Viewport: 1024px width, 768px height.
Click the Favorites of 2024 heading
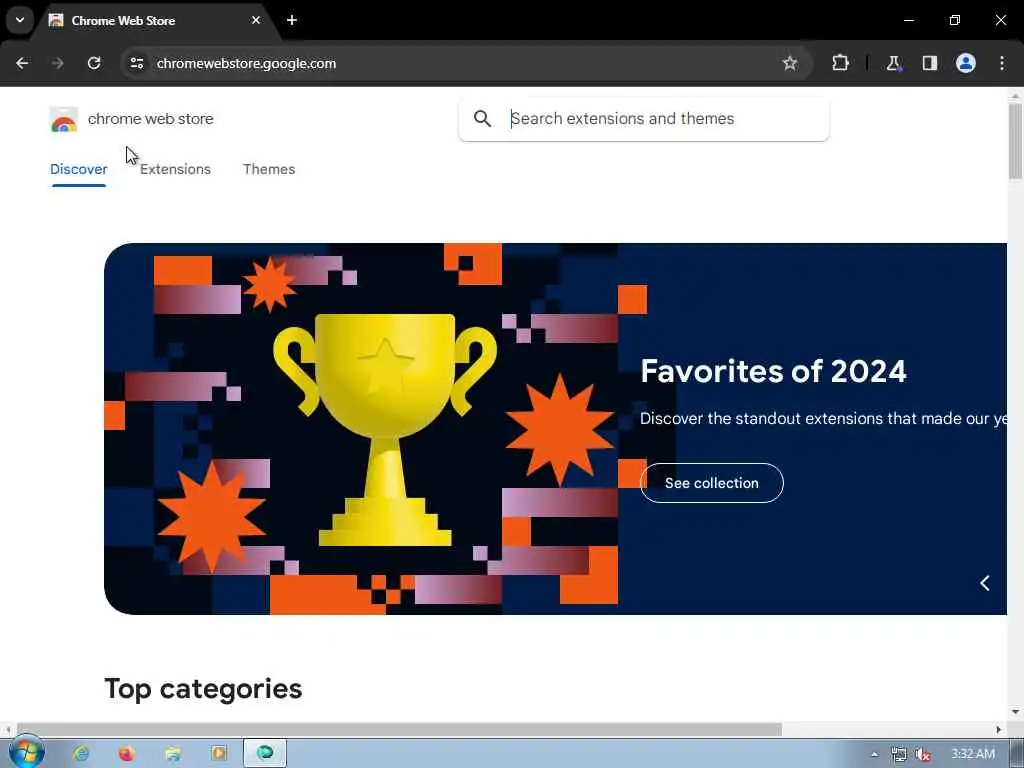click(x=773, y=371)
